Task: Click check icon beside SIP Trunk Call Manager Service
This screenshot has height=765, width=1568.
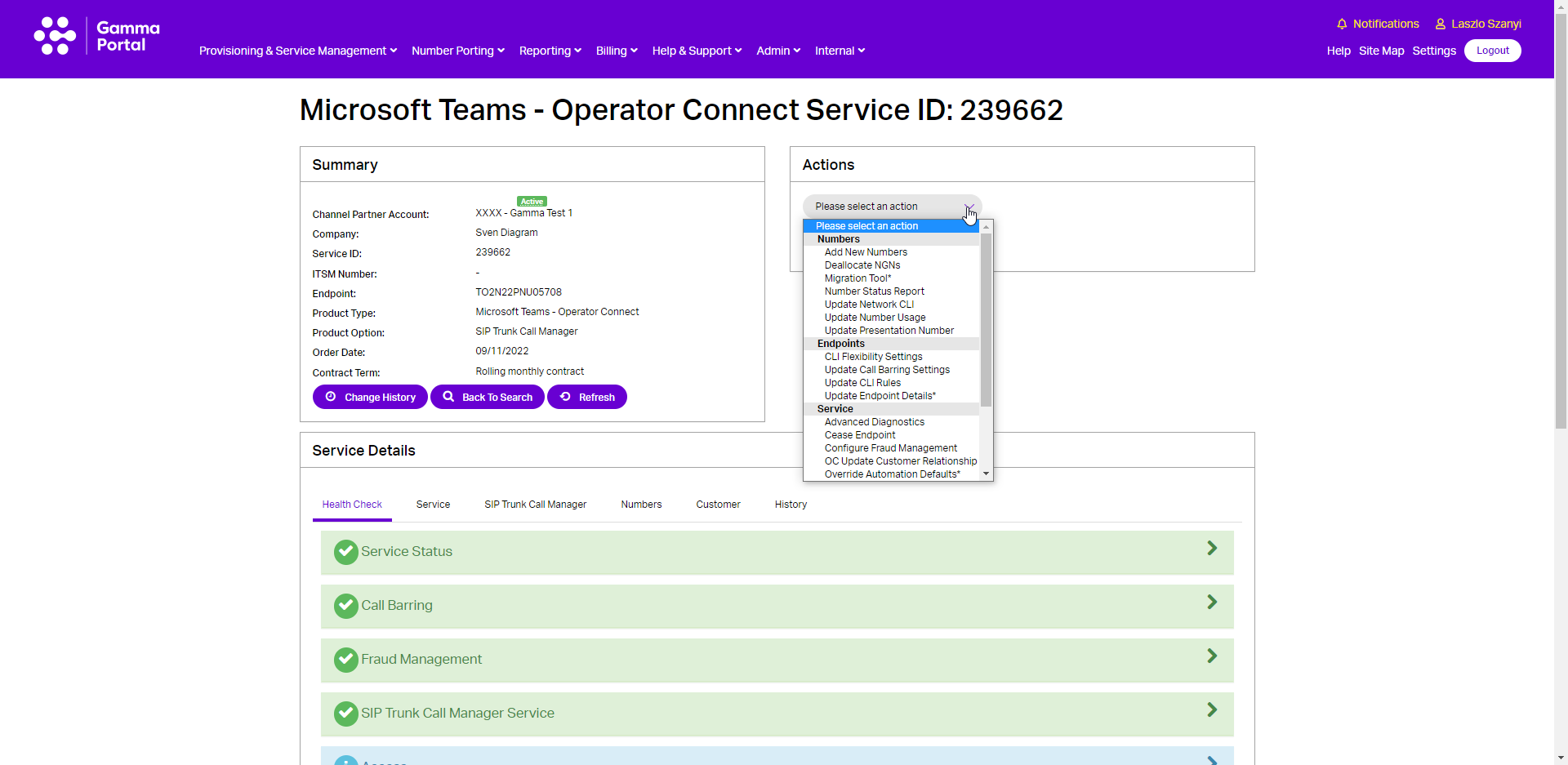Action: (x=346, y=714)
